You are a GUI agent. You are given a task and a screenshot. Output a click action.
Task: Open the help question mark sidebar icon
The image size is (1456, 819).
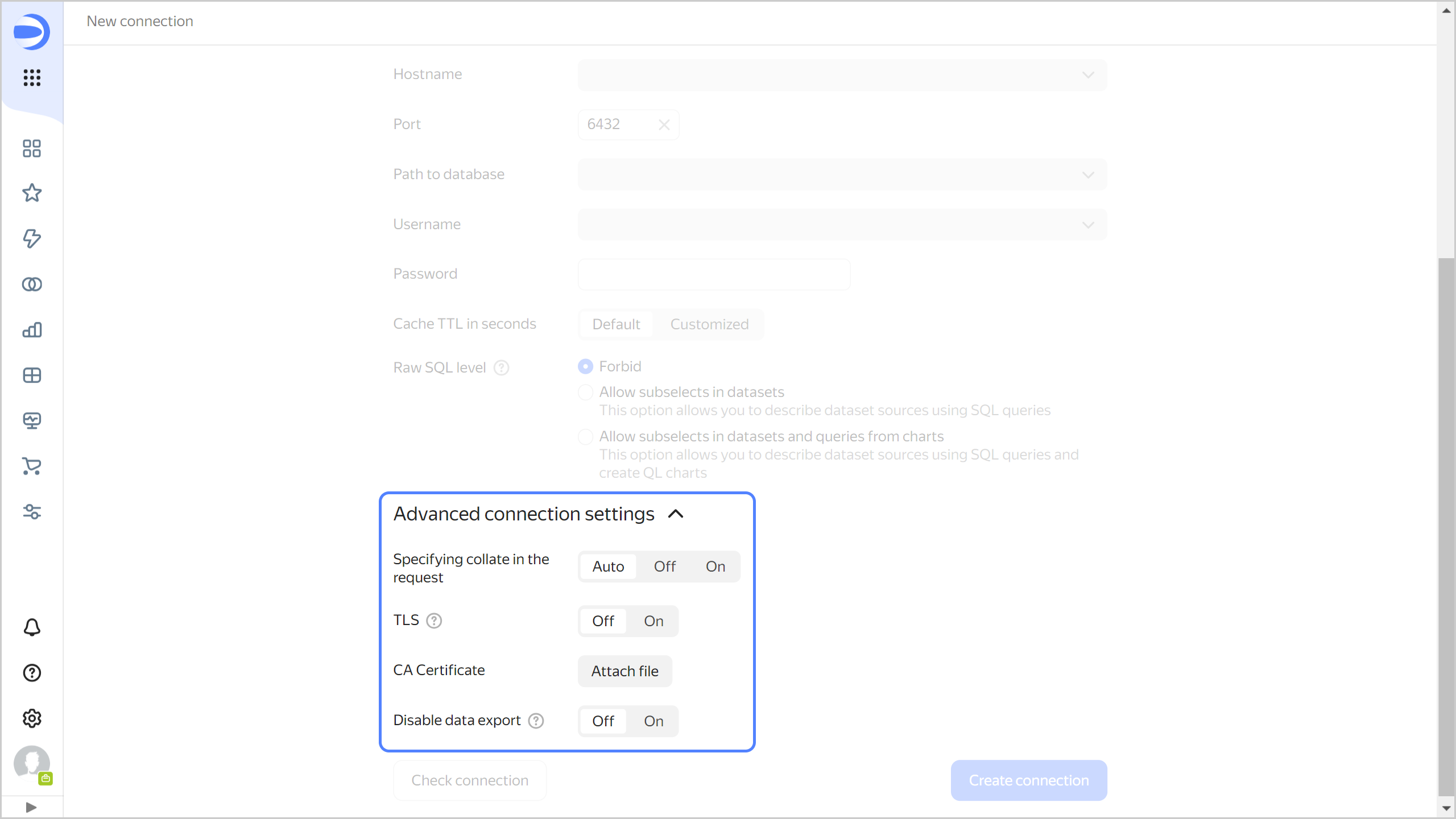[32, 673]
